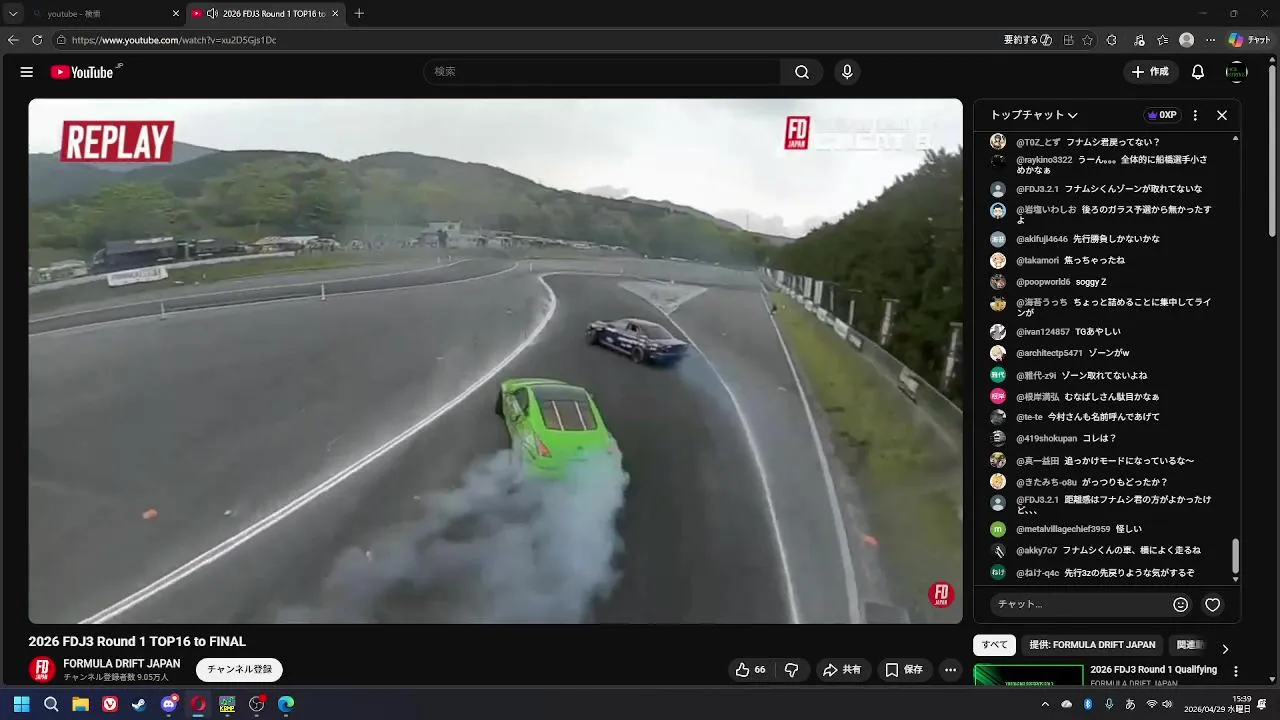Close the live chat panel
Viewport: 1280px width, 720px height.
tap(1222, 115)
